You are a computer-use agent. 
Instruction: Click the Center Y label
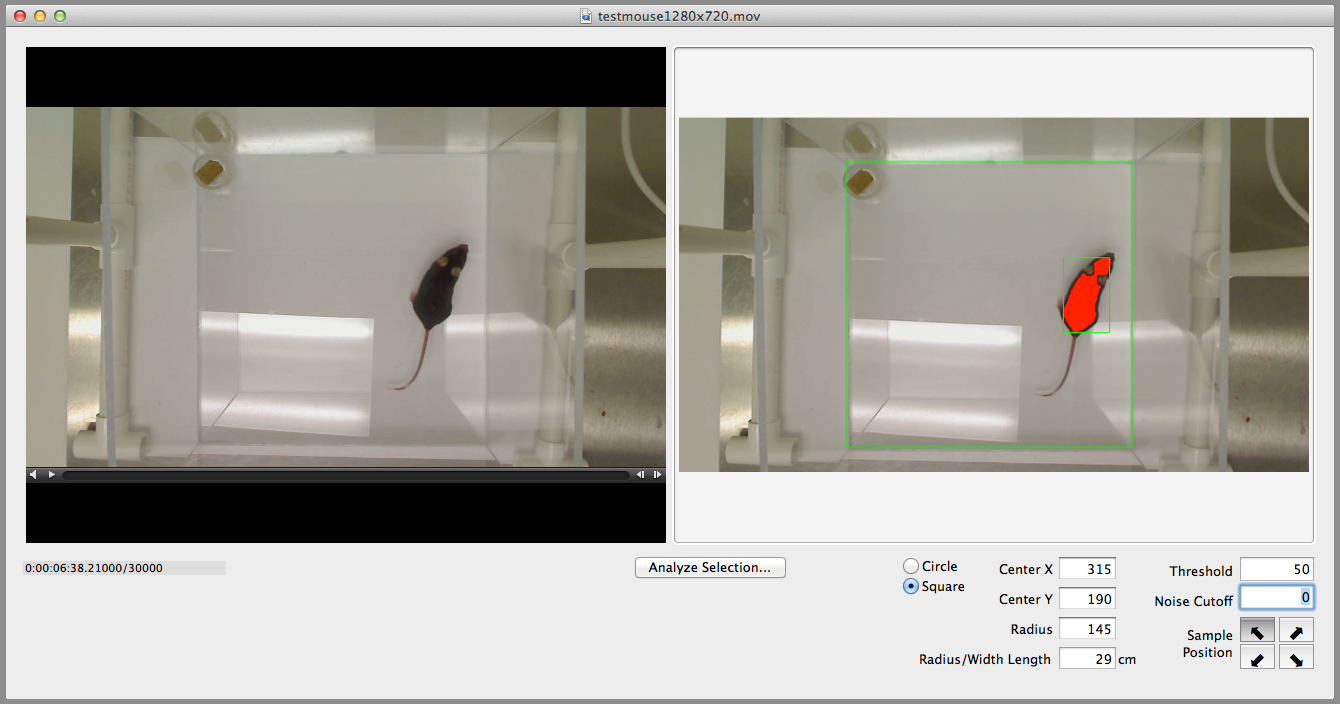[x=1026, y=599]
